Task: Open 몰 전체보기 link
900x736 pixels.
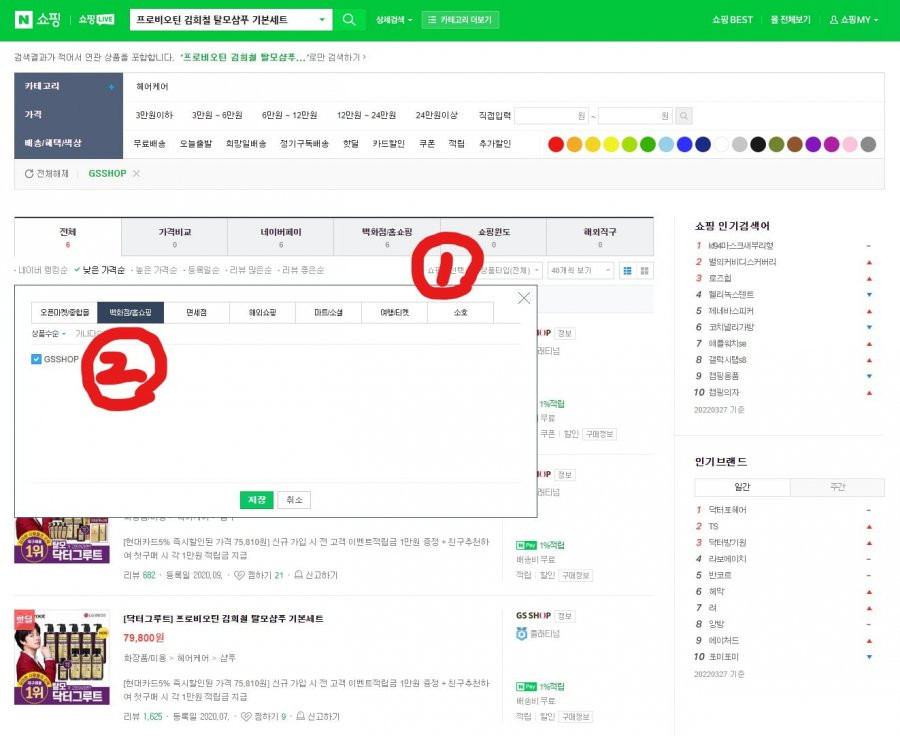Action: click(790, 20)
